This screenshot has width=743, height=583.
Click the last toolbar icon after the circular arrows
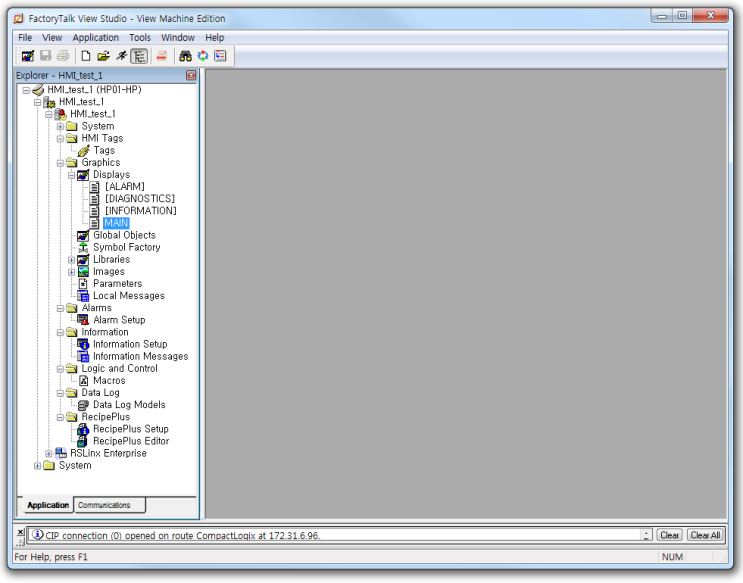(x=220, y=56)
